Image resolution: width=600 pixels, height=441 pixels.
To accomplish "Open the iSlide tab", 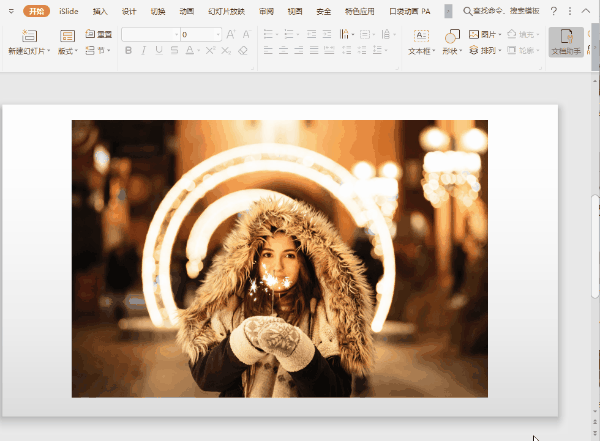I will [x=68, y=11].
